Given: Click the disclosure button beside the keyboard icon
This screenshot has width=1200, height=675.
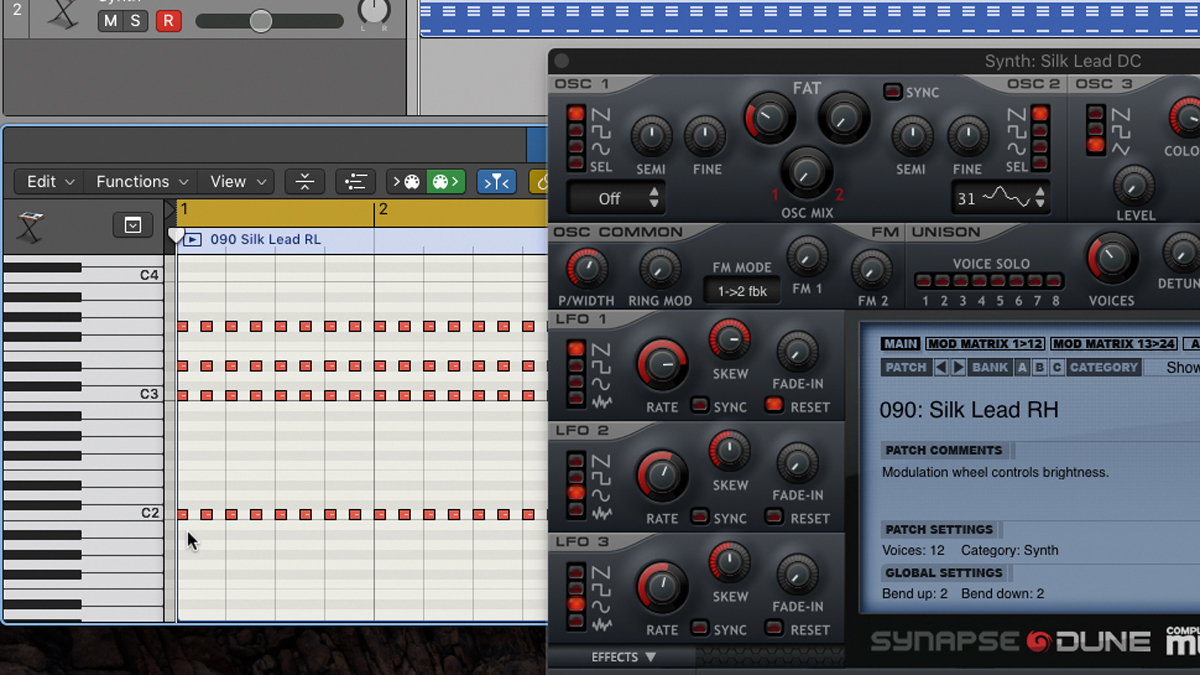Looking at the screenshot, I should [x=132, y=226].
